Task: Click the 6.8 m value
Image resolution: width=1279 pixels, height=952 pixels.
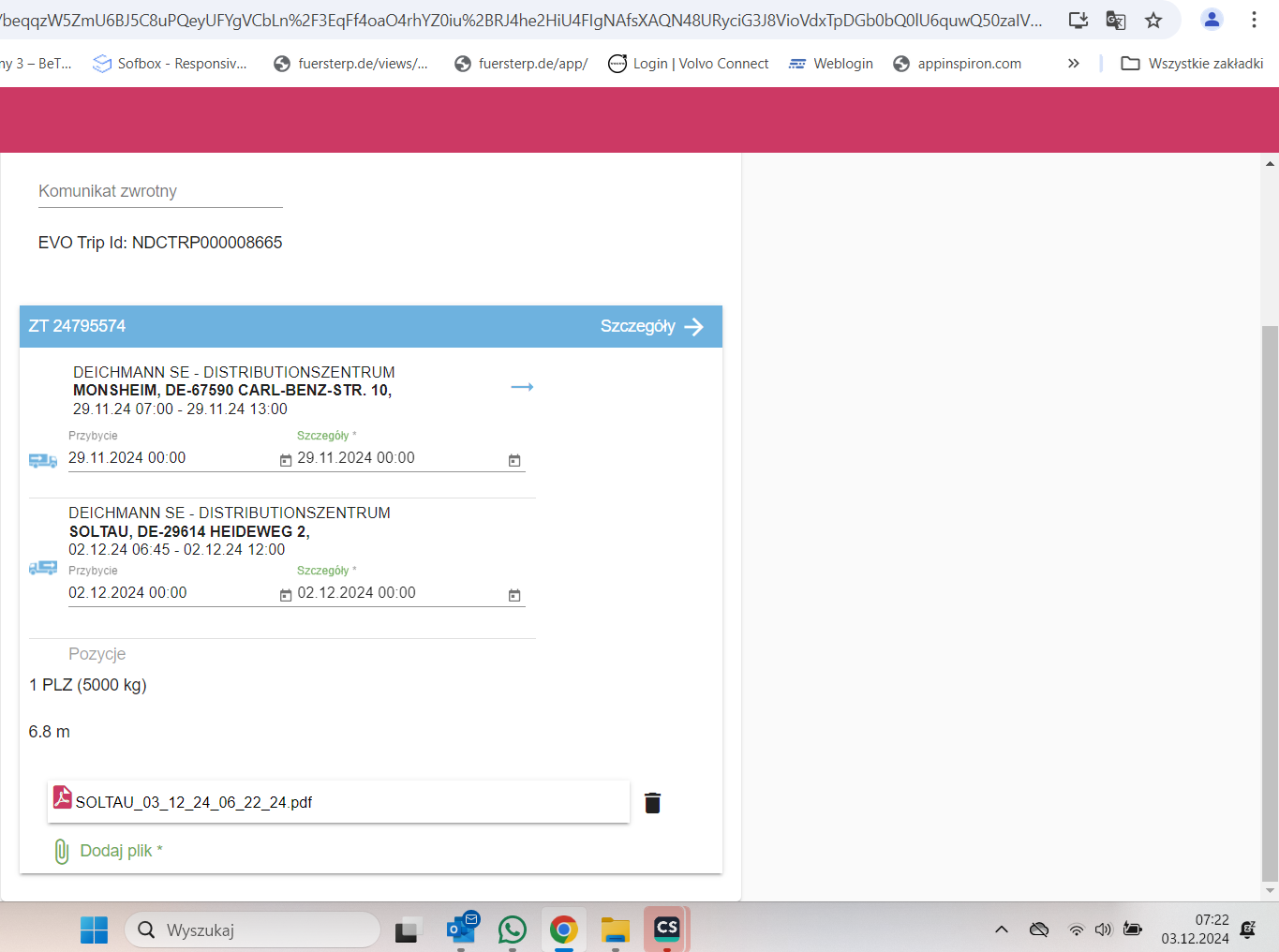Action: point(50,732)
